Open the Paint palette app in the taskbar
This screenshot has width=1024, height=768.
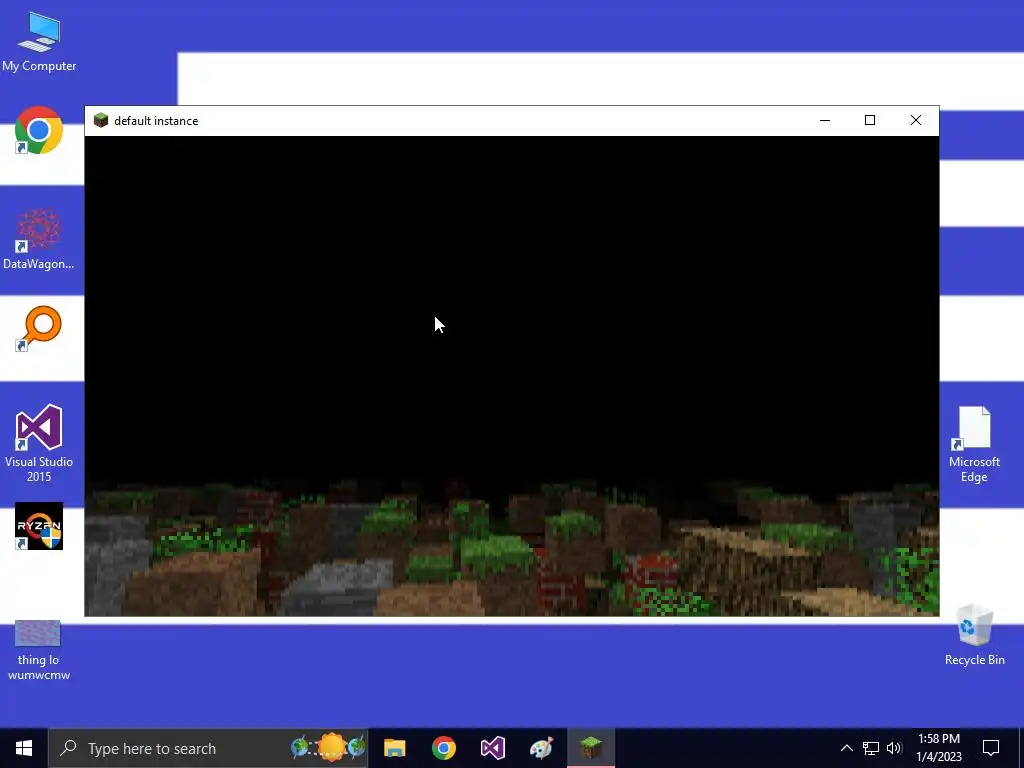click(541, 748)
